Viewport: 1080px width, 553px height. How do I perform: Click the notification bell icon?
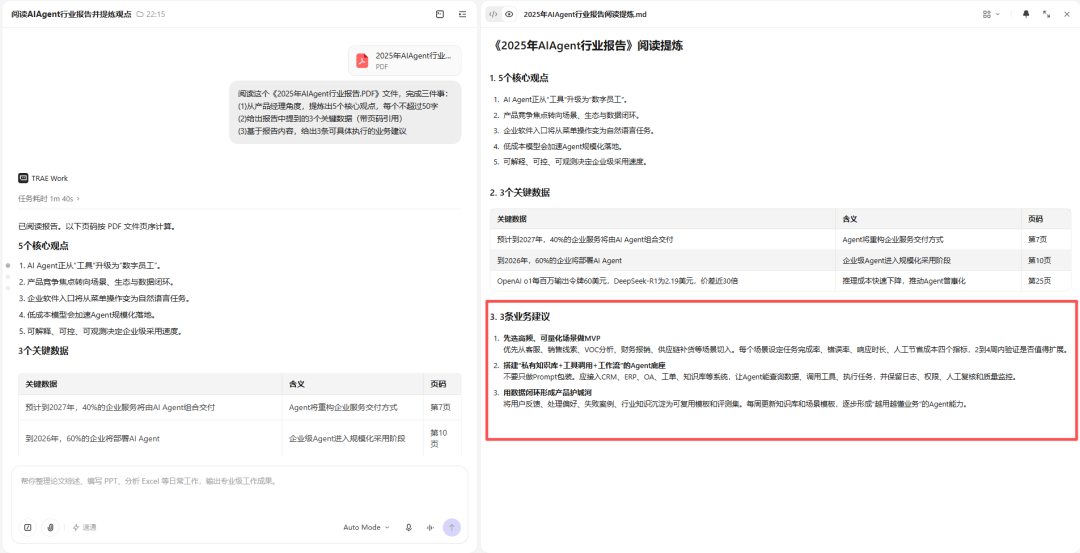pos(1026,14)
